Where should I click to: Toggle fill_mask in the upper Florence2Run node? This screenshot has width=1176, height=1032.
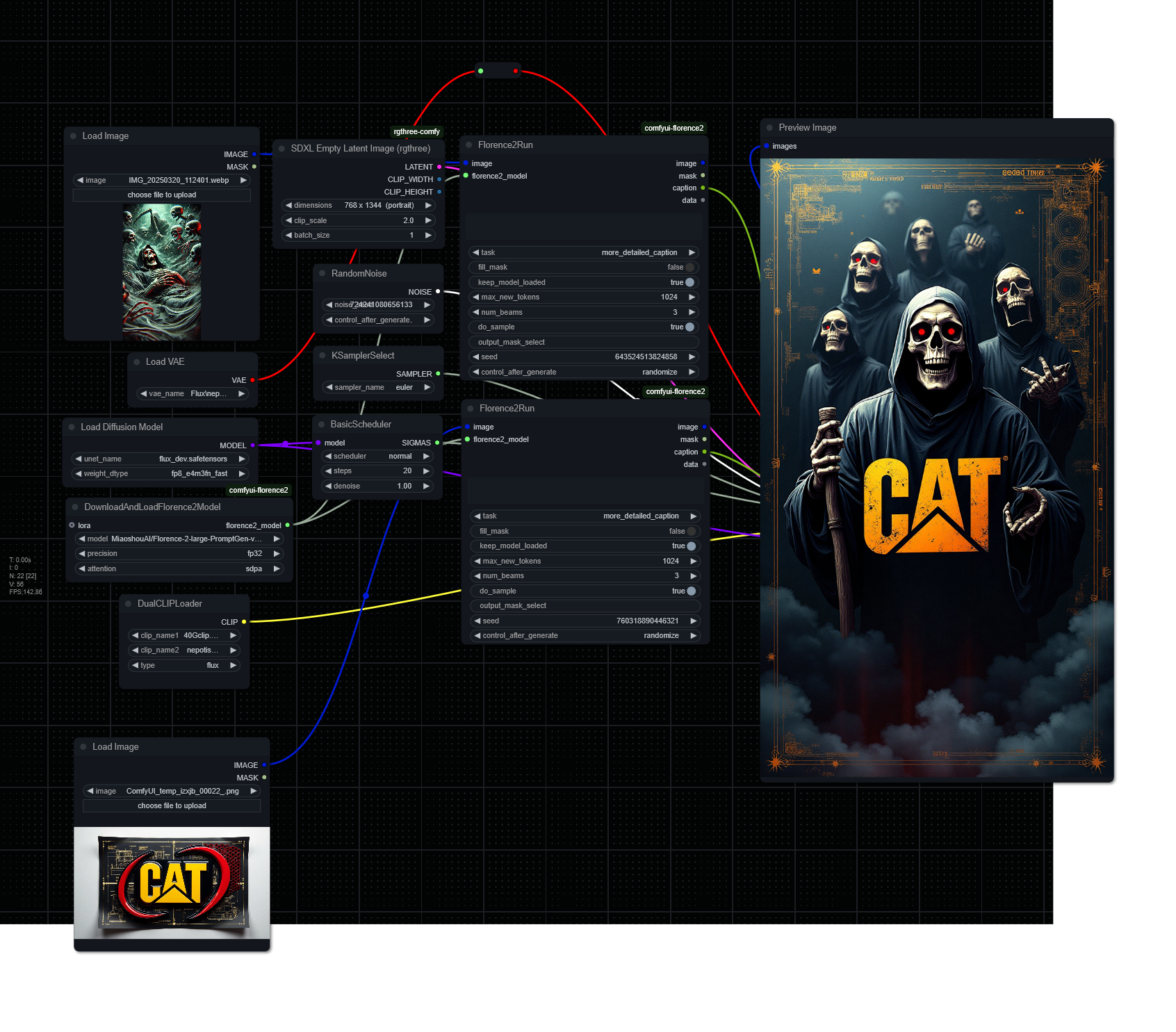[x=584, y=268]
